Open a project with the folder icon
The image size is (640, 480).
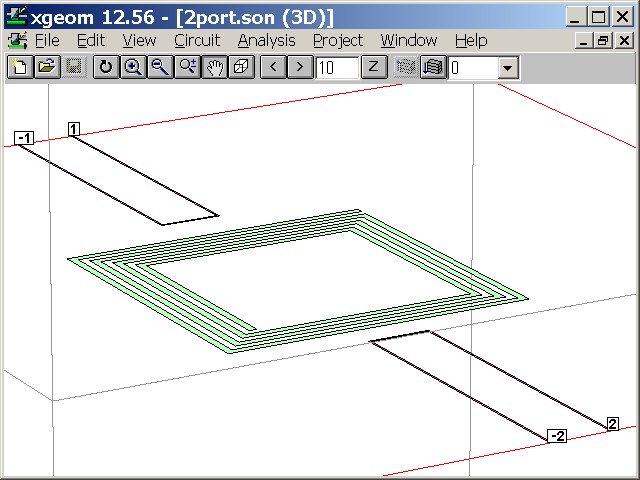47,67
